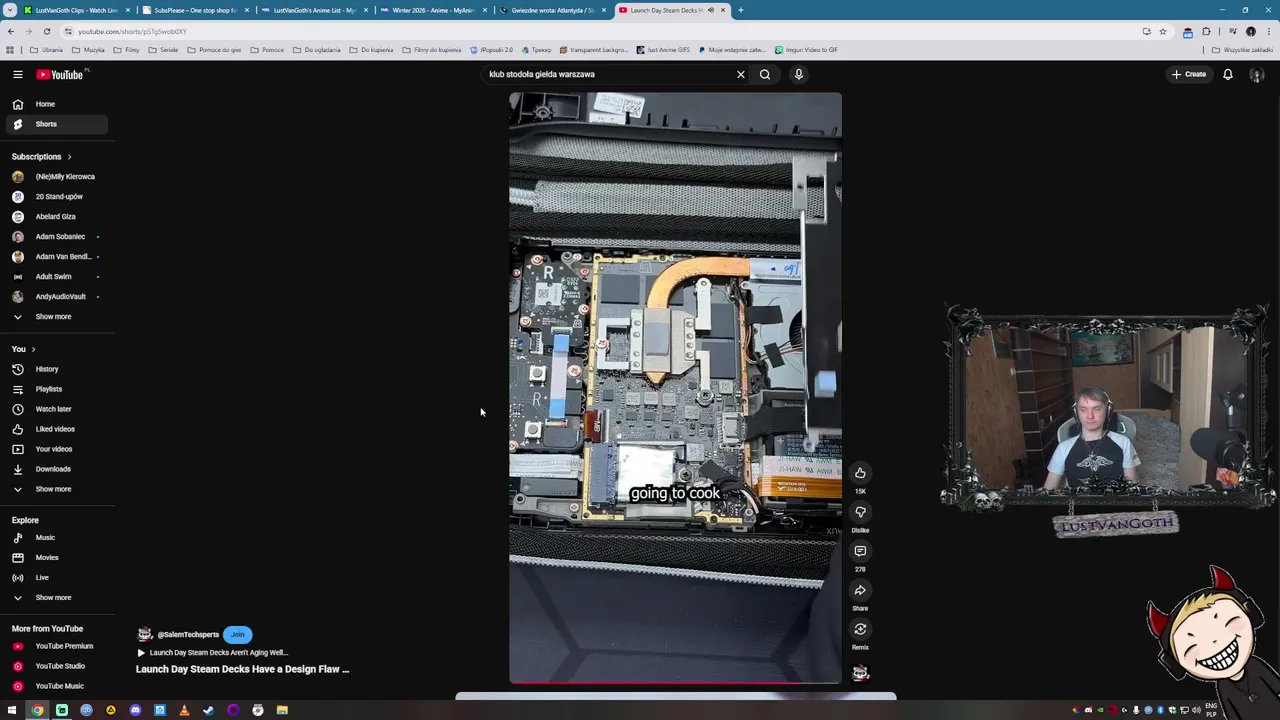Click the search magnifier button
The width and height of the screenshot is (1280, 720).
(765, 74)
